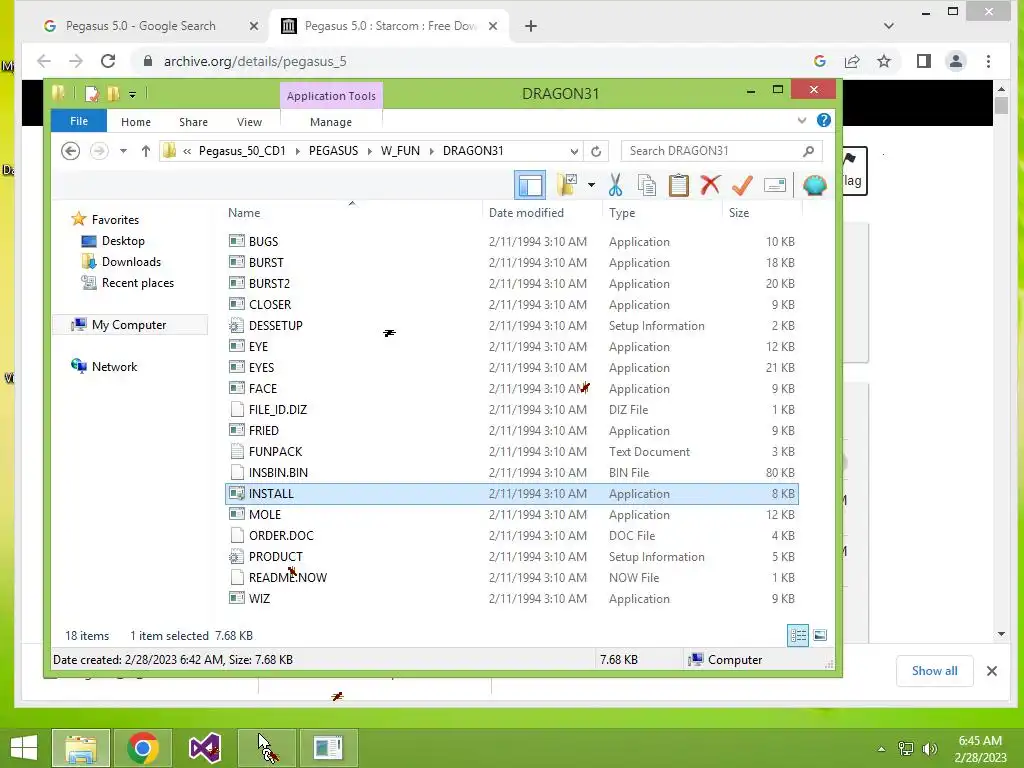Viewport: 1024px width, 768px height.
Task: Switch to the Share ribbon tab
Action: tap(193, 122)
